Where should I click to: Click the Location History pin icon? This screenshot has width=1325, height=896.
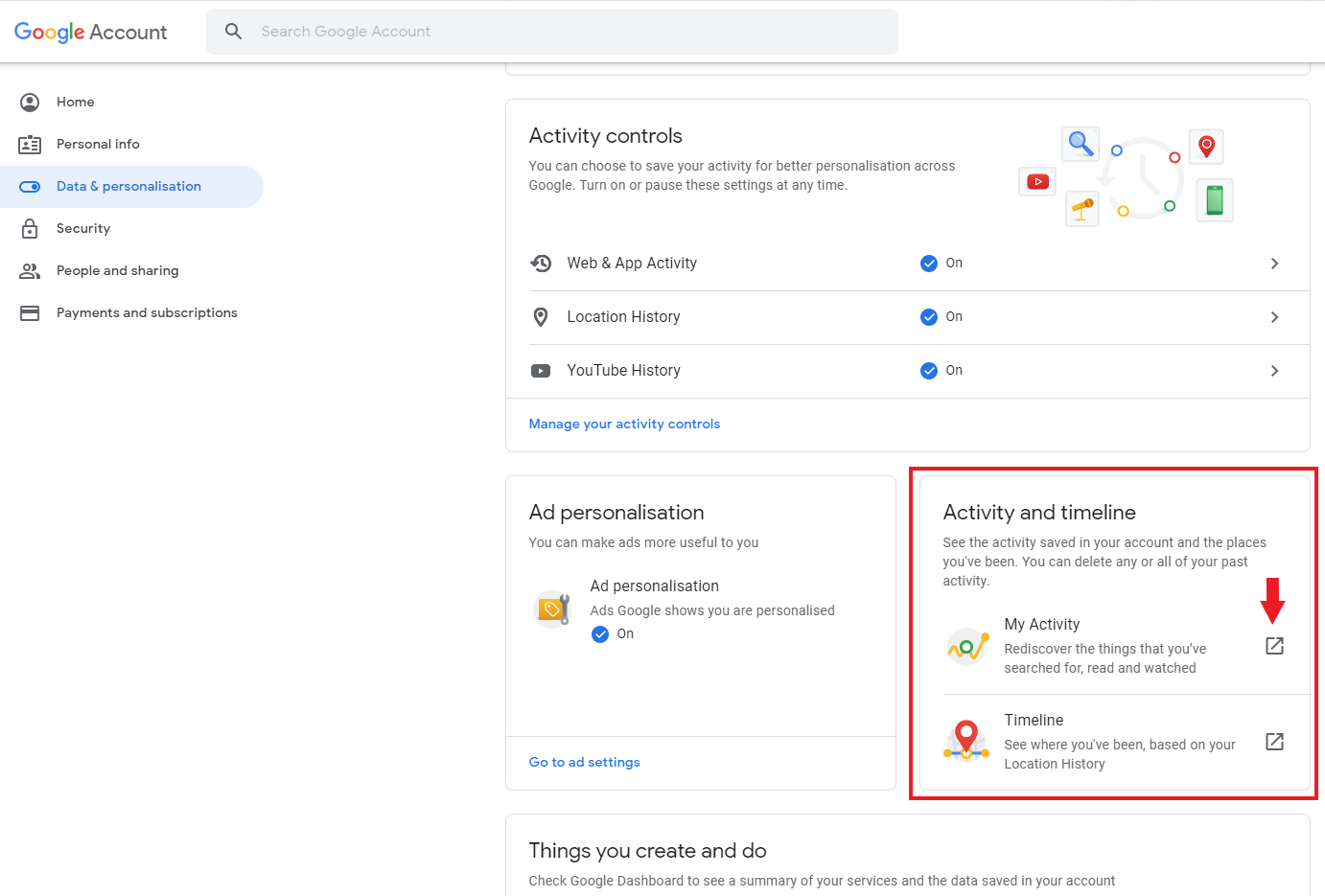541,317
